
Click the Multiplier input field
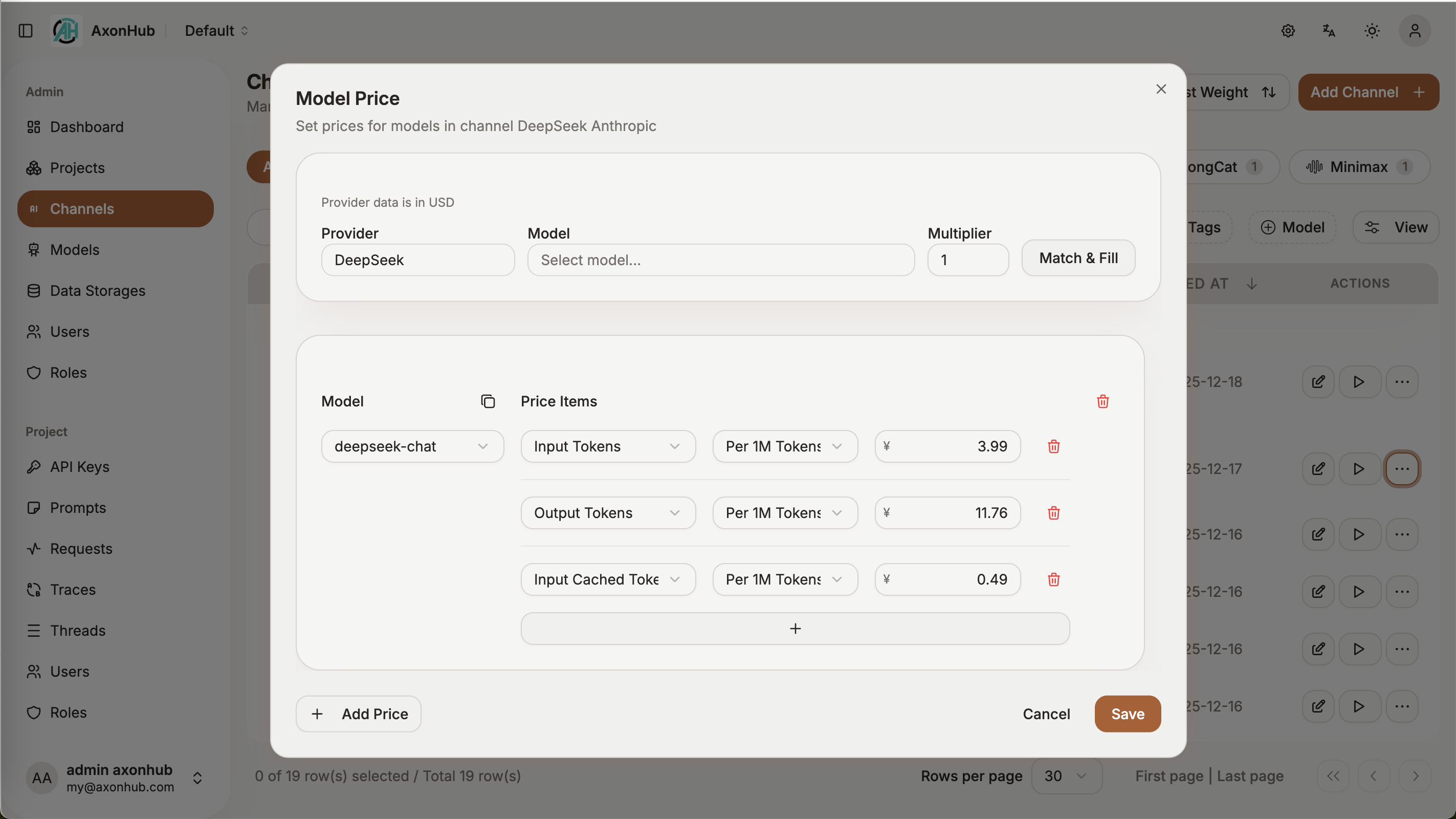[x=967, y=260]
